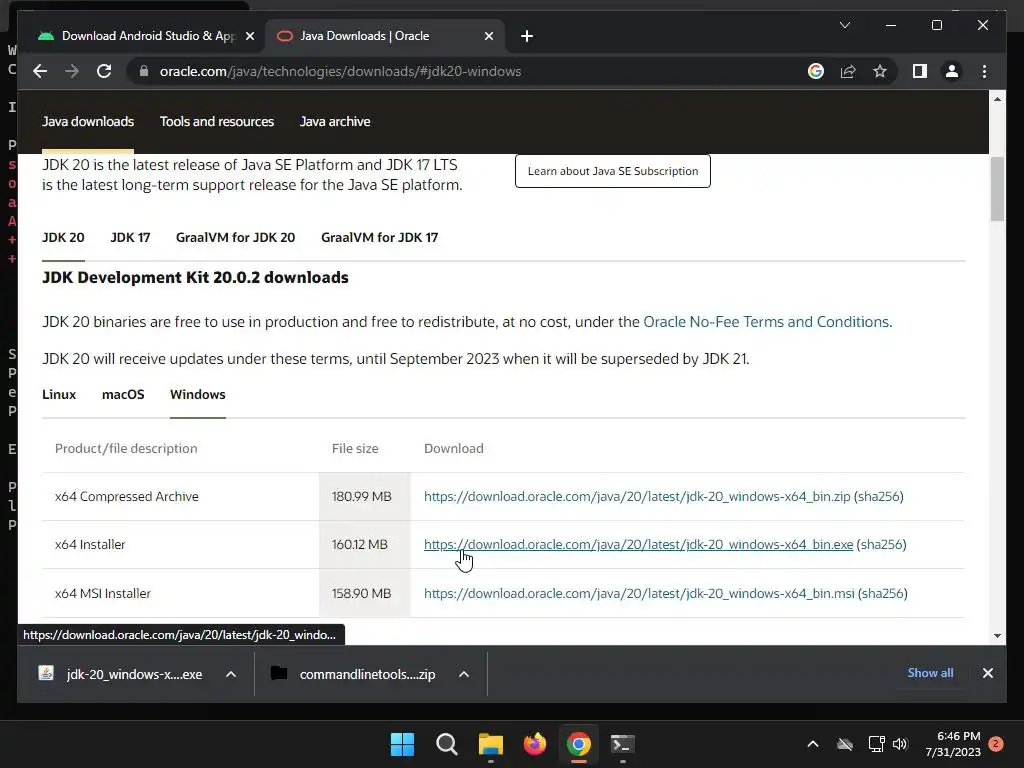Viewport: 1024px width, 768px height.
Task: Open notification center badge
Action: coord(996,744)
